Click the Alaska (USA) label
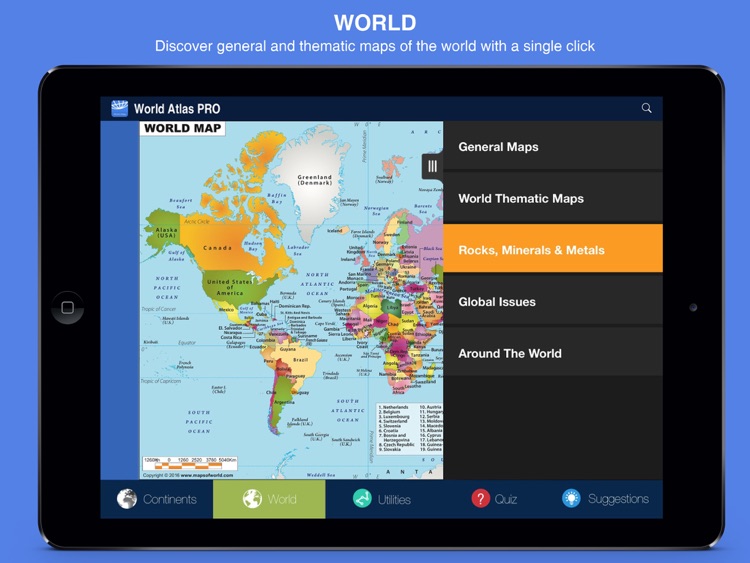This screenshot has width=750, height=563. click(x=166, y=232)
